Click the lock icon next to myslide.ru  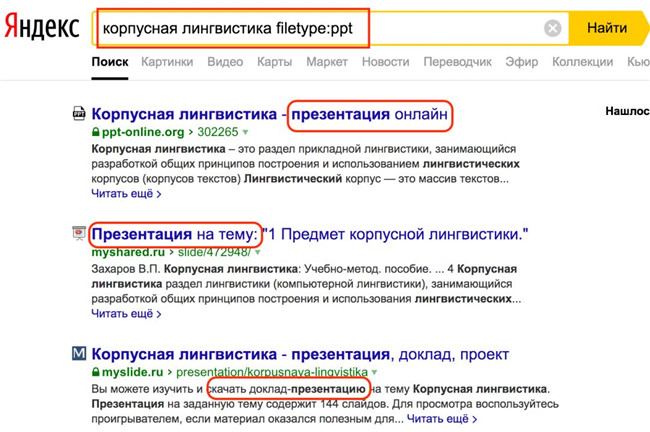(x=95, y=372)
